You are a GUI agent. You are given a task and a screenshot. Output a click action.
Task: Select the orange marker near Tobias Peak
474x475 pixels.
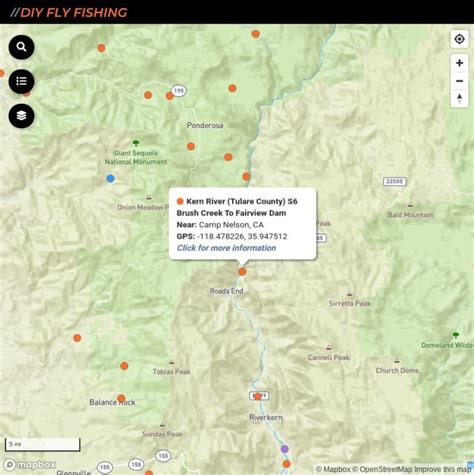click(x=124, y=366)
